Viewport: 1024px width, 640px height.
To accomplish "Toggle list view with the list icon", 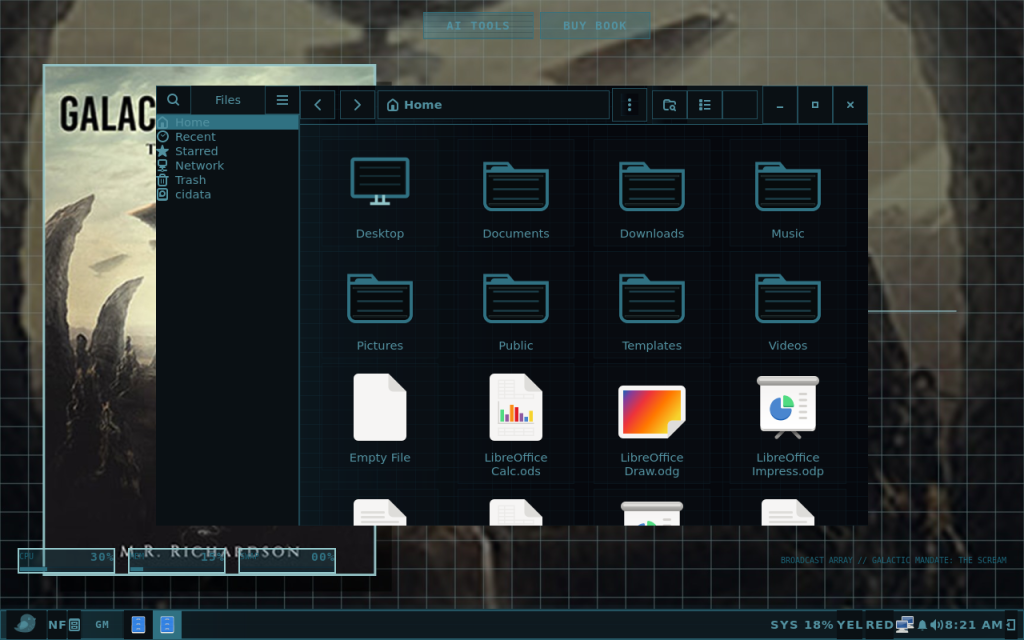I will point(705,104).
